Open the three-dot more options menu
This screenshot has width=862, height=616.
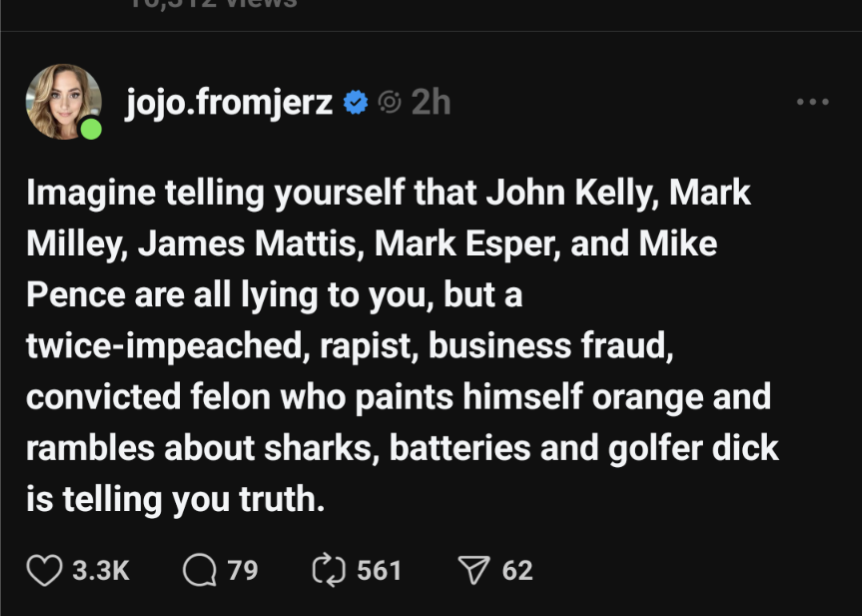(x=813, y=102)
